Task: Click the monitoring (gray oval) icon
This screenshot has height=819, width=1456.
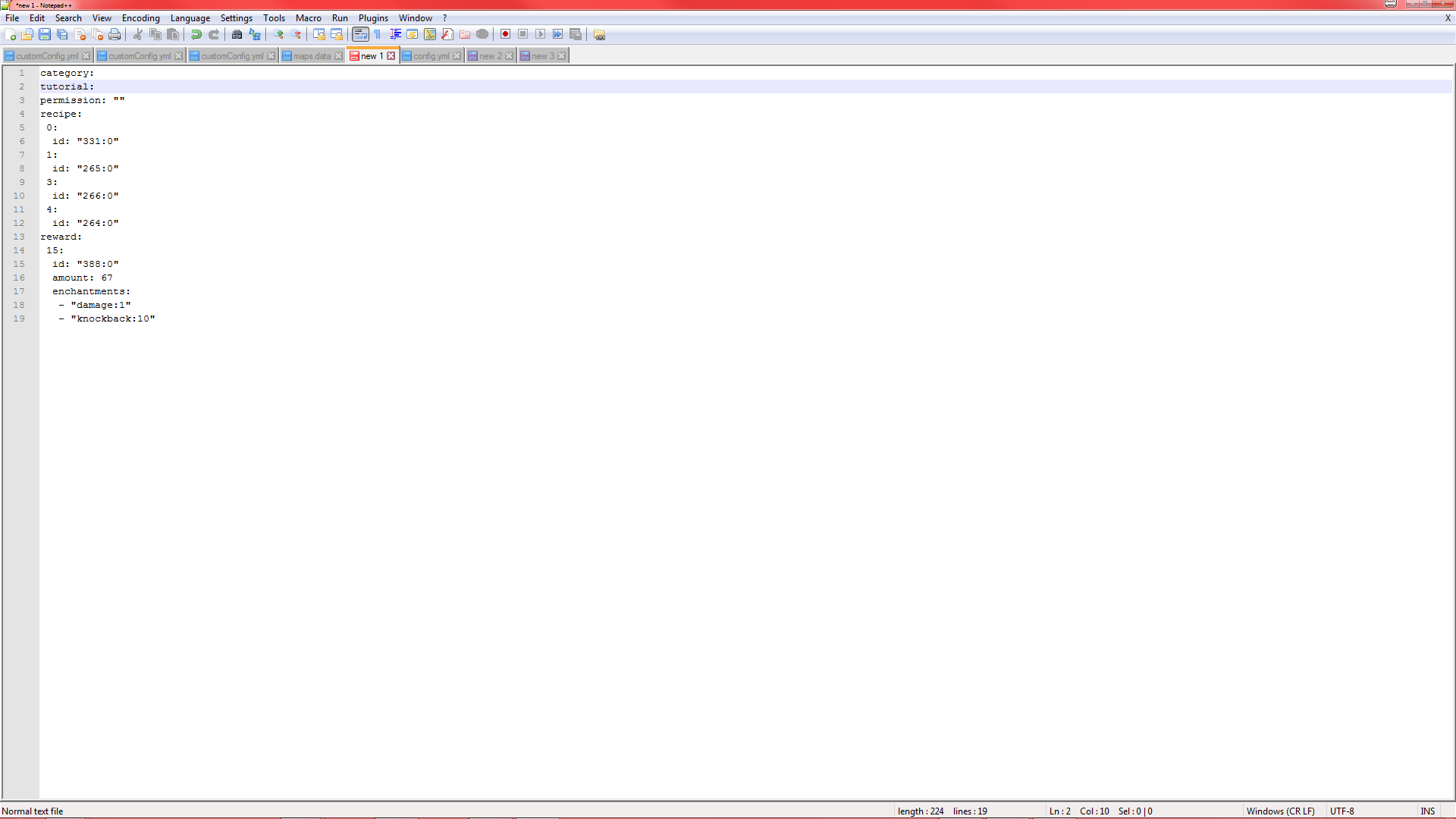Action: [482, 34]
